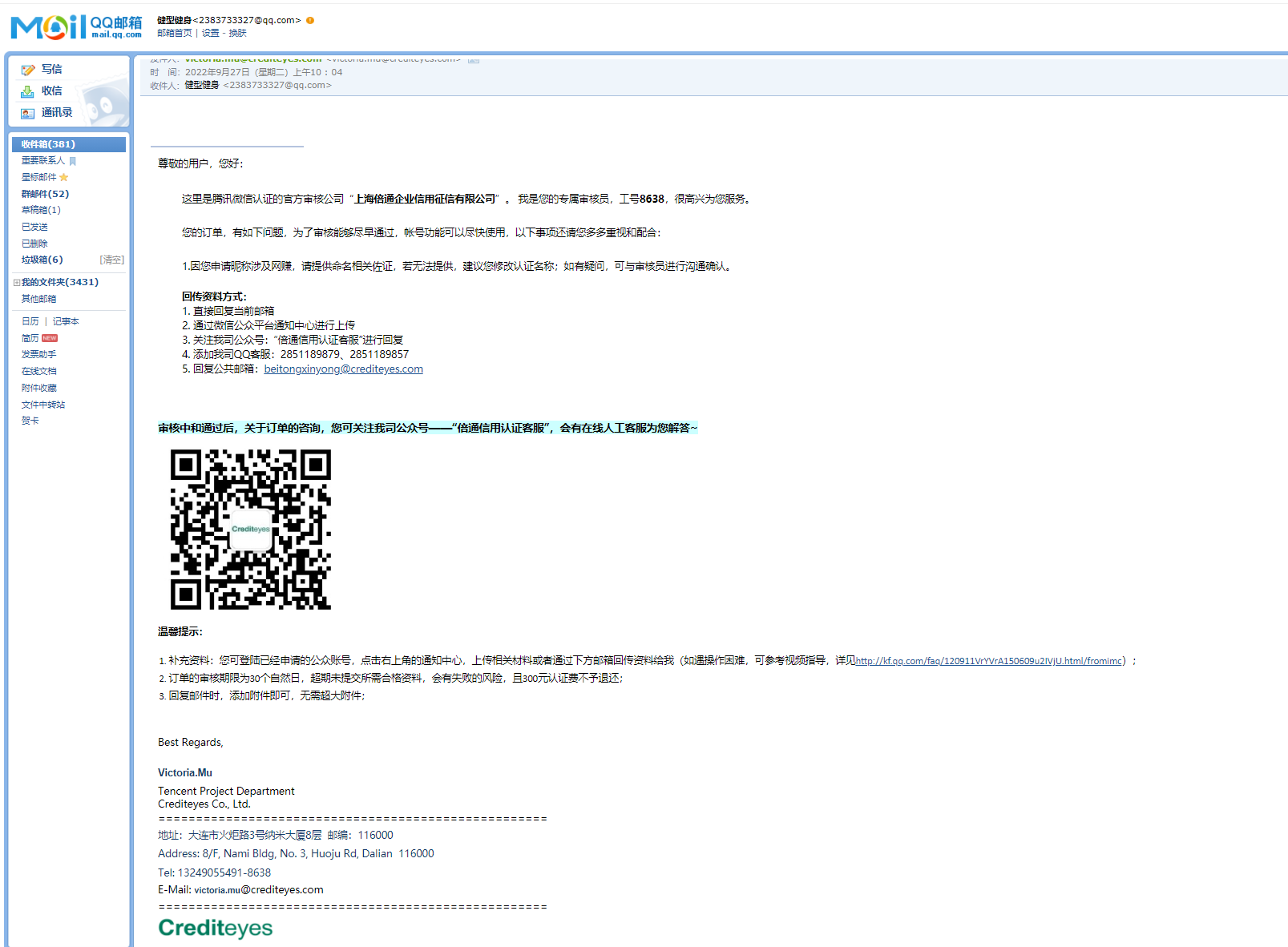Expand 我的文件夹 folder tree
Screen dimensions: 1288x947
pyautogui.click(x=17, y=282)
